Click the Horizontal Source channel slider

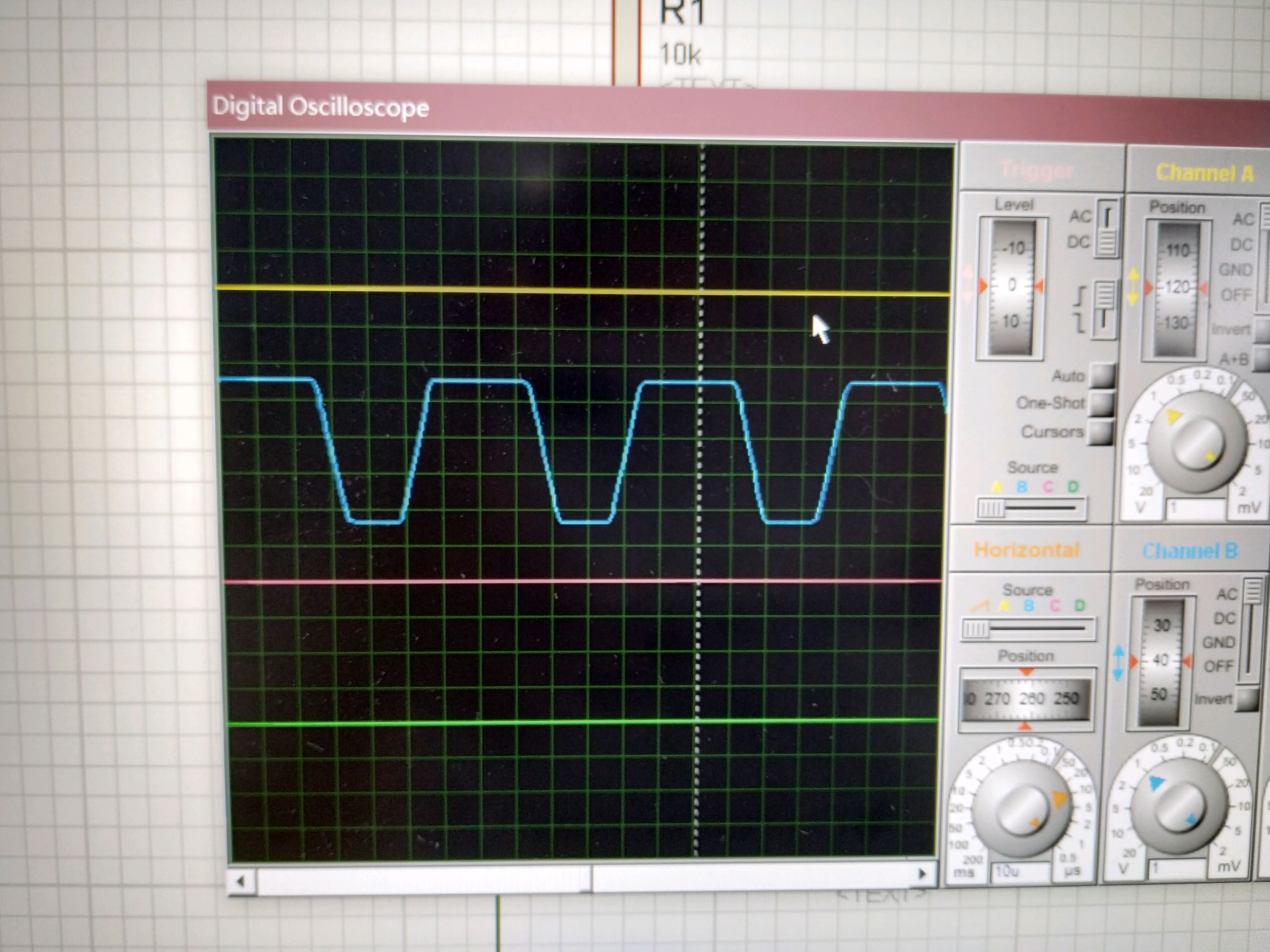1028,630
